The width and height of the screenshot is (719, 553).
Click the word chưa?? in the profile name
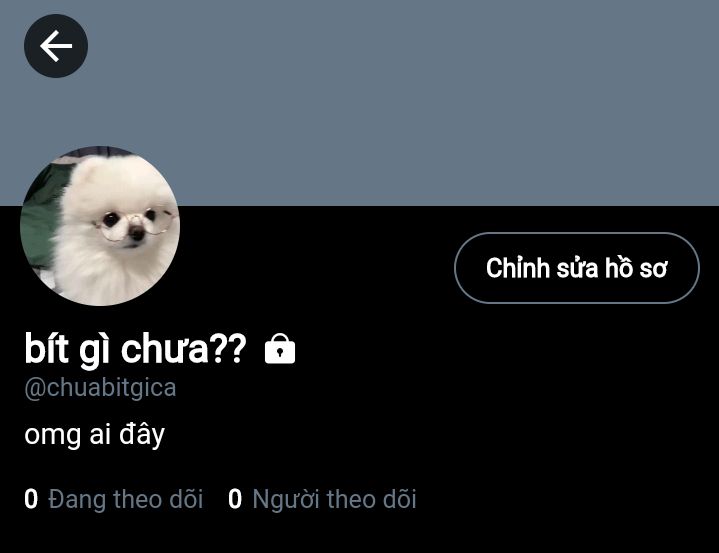pos(184,349)
